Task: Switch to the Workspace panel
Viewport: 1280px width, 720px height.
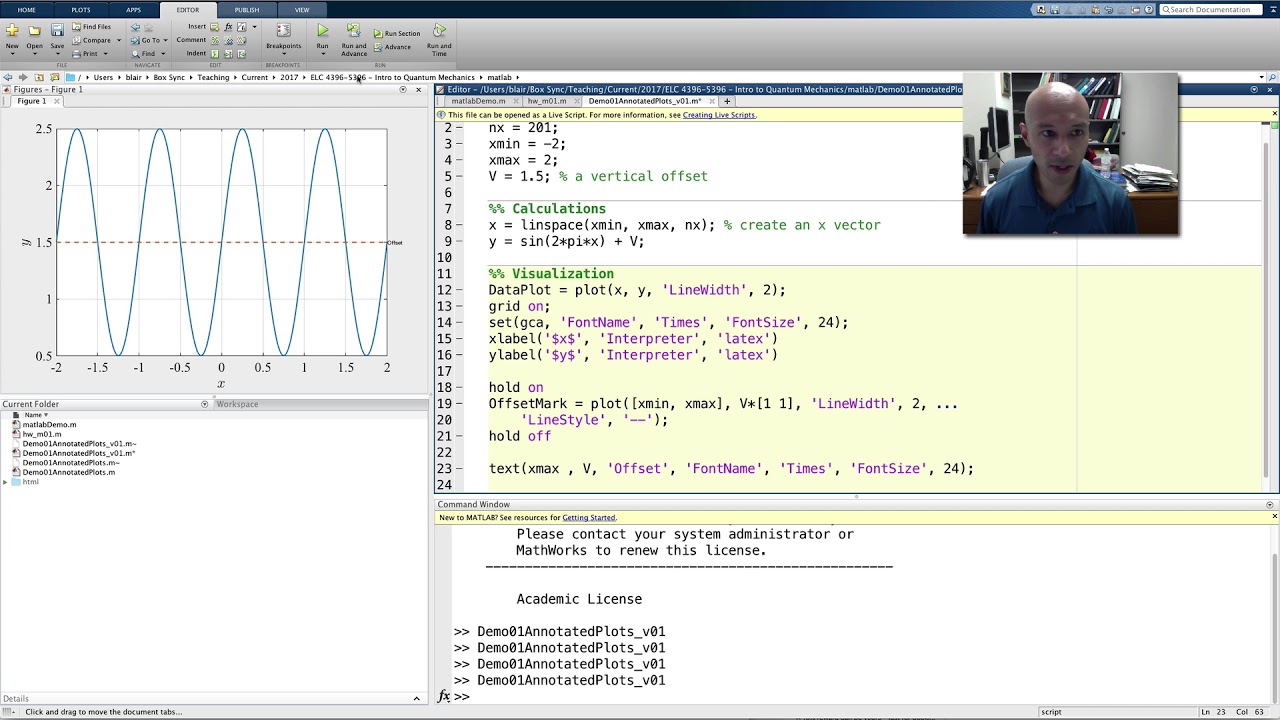Action: (x=237, y=404)
